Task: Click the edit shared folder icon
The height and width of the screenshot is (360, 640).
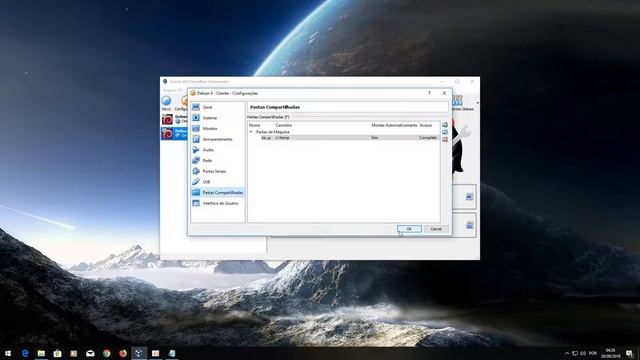Action: click(x=445, y=132)
